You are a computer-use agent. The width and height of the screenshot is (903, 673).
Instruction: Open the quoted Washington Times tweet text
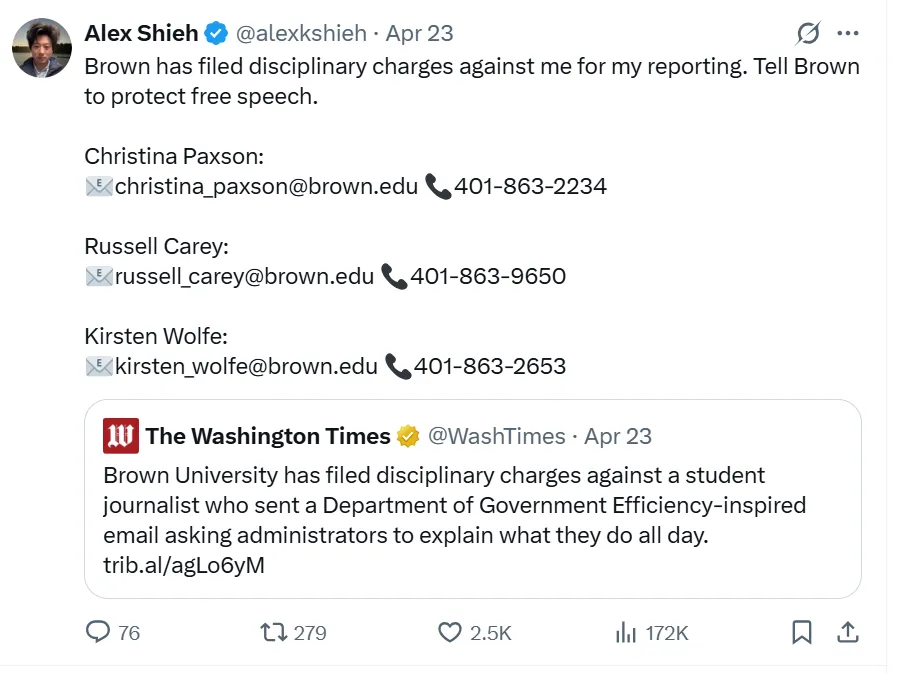[x=454, y=505]
